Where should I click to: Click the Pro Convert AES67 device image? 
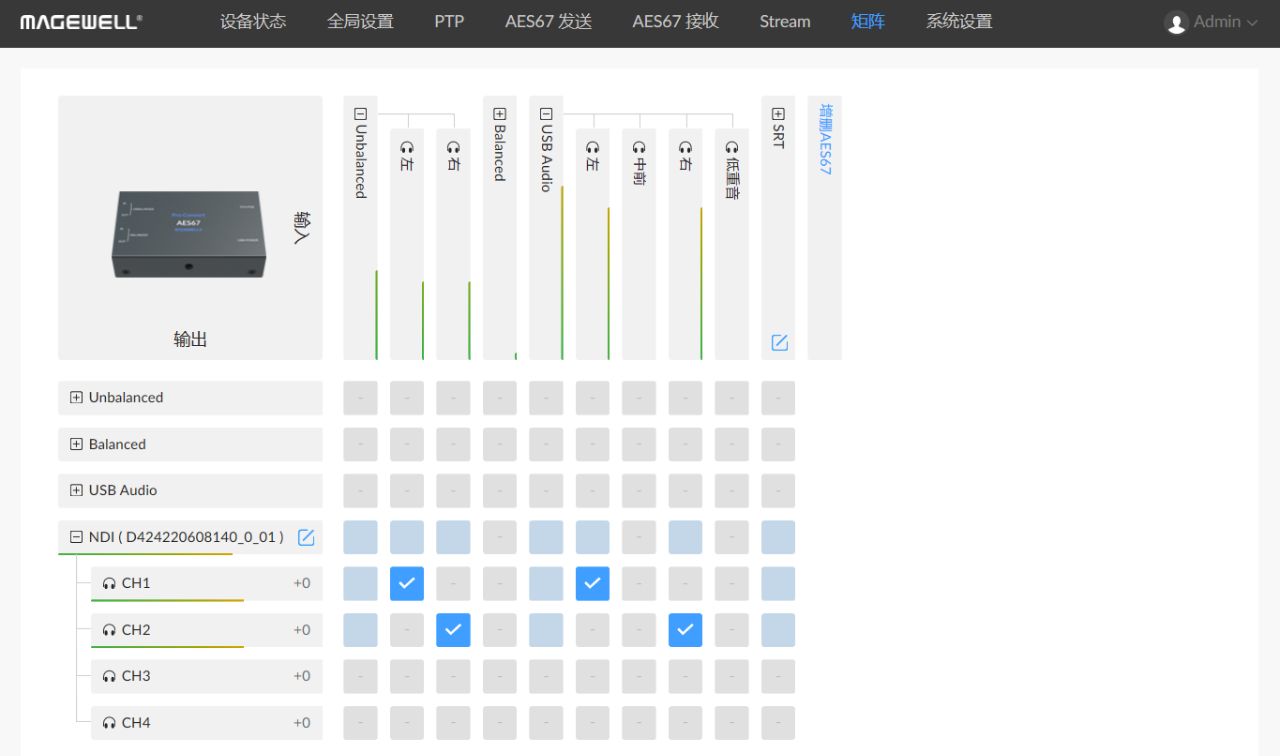tap(189, 234)
